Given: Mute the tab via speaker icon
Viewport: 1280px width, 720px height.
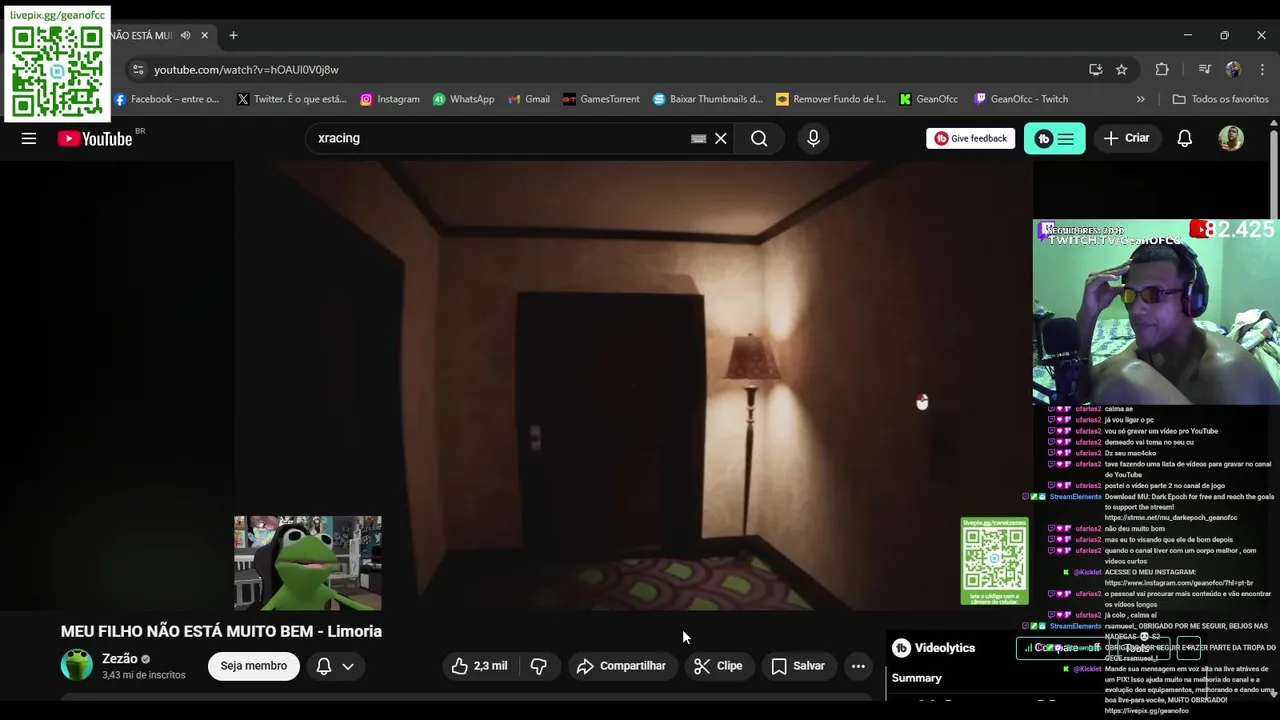Looking at the screenshot, I should point(185,35).
